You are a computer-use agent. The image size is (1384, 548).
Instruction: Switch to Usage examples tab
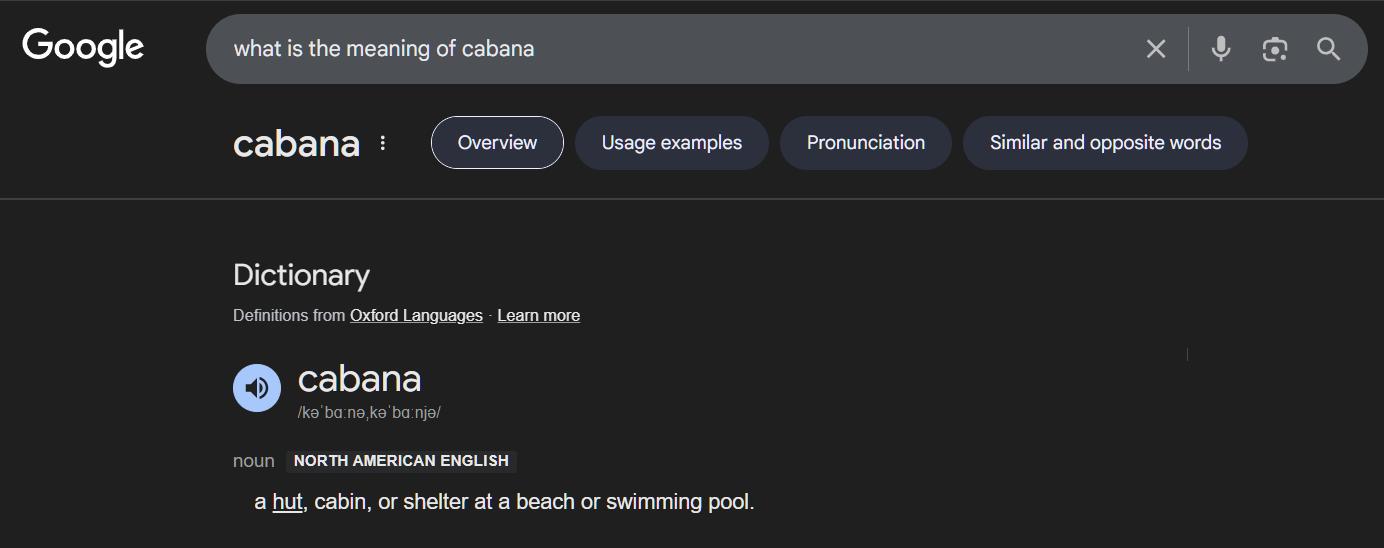pos(671,143)
